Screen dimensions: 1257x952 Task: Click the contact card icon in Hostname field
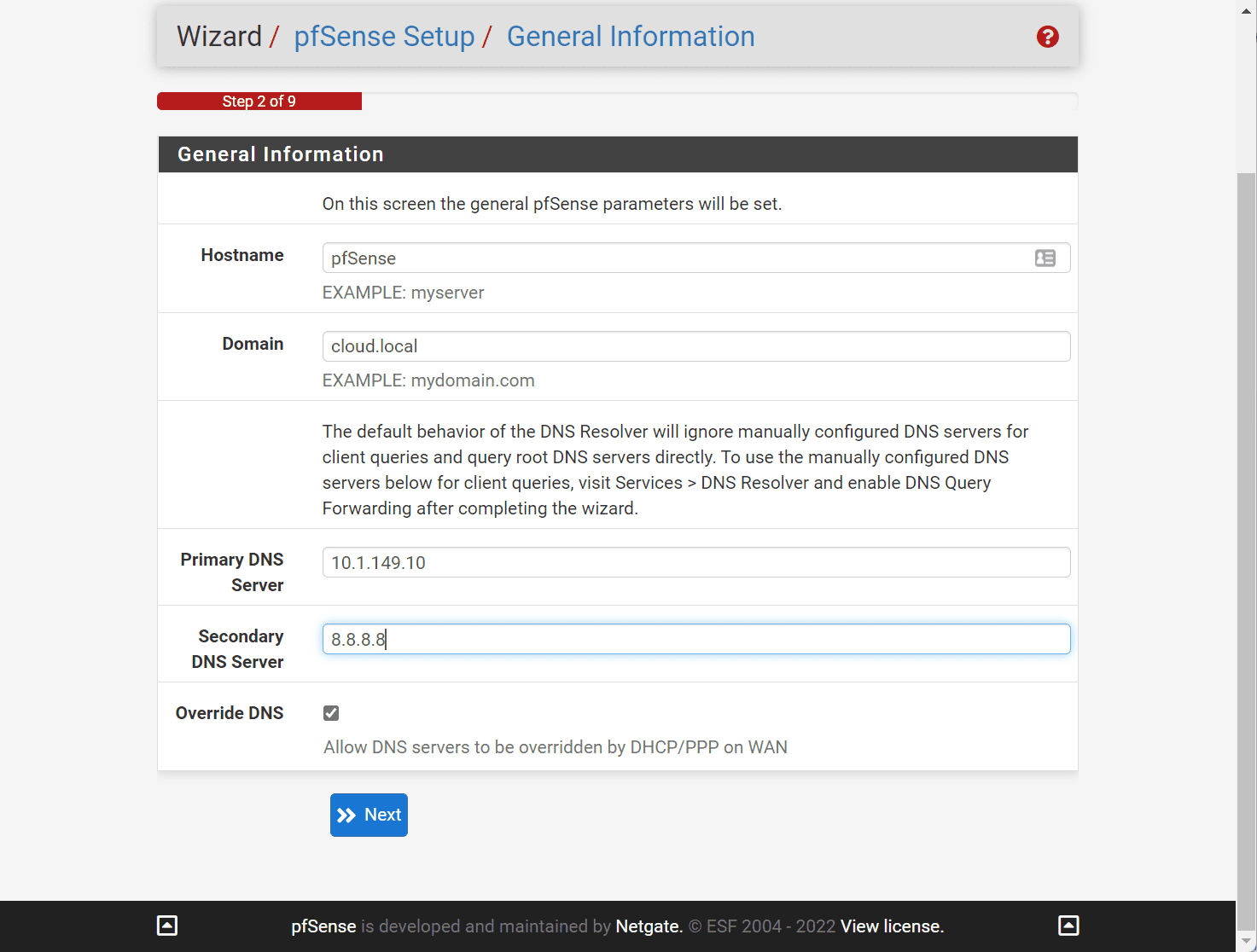tap(1045, 258)
